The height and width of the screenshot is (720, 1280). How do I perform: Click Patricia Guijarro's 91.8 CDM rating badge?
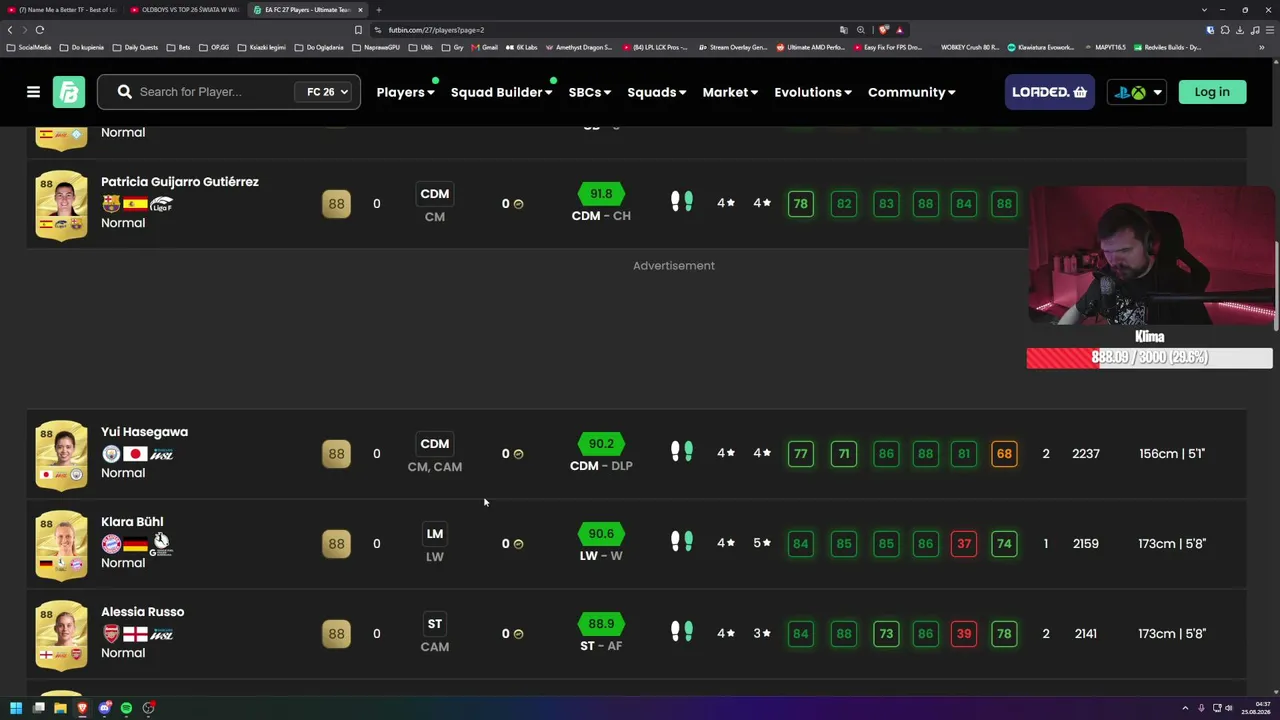[601, 193]
